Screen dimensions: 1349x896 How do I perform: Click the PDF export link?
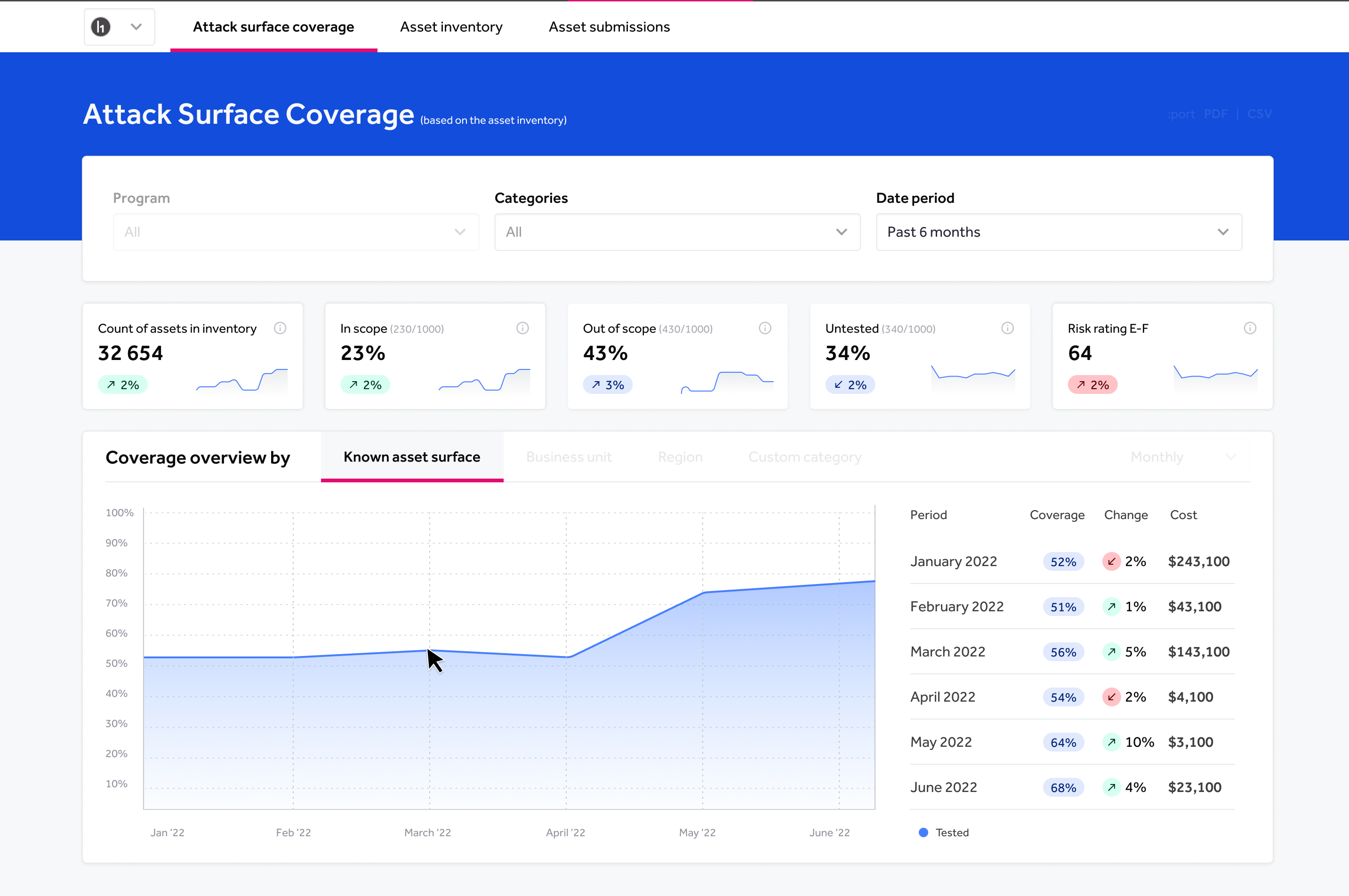tap(1215, 114)
